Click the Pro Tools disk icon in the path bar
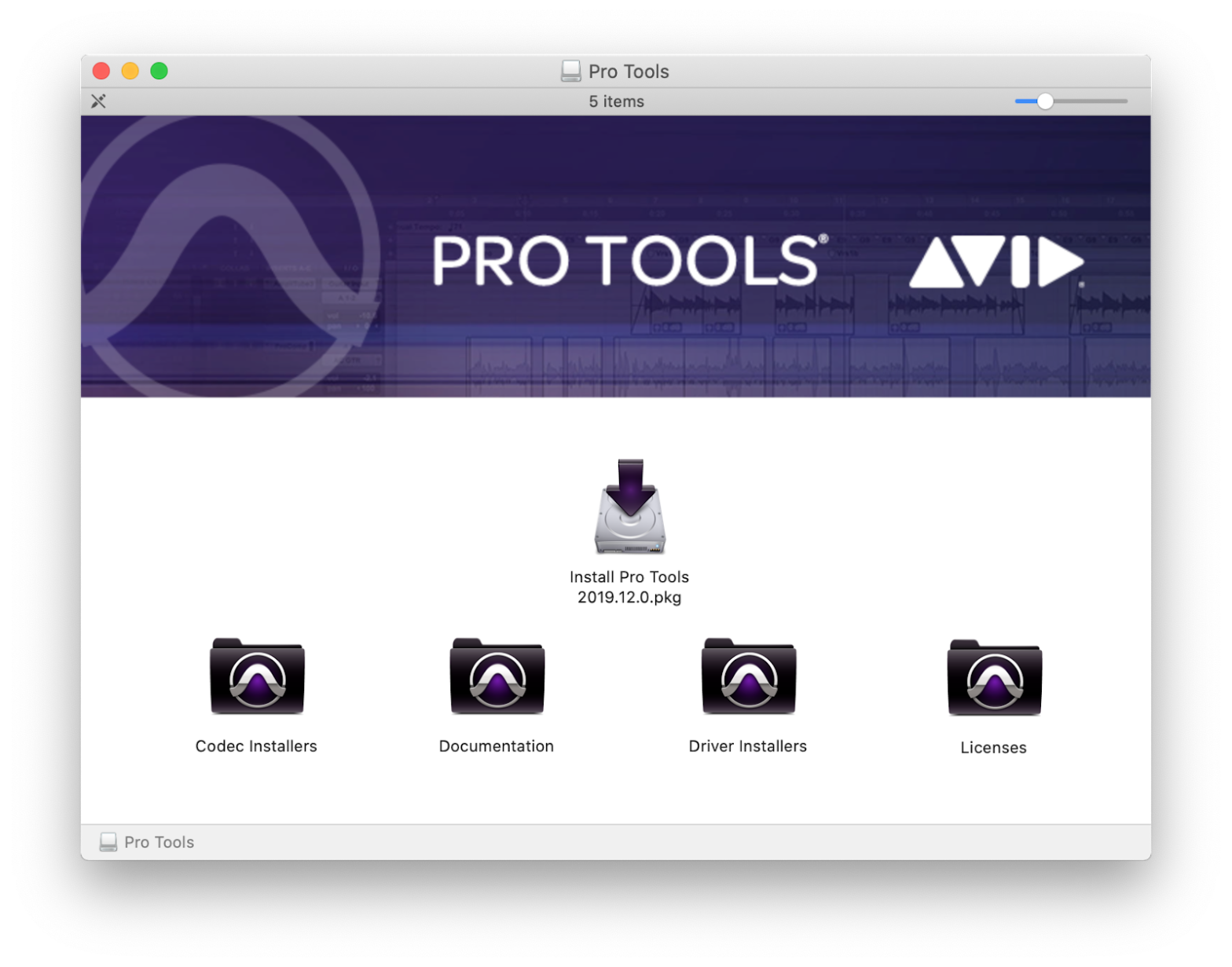Viewport: 1232px width, 967px height. (x=108, y=842)
